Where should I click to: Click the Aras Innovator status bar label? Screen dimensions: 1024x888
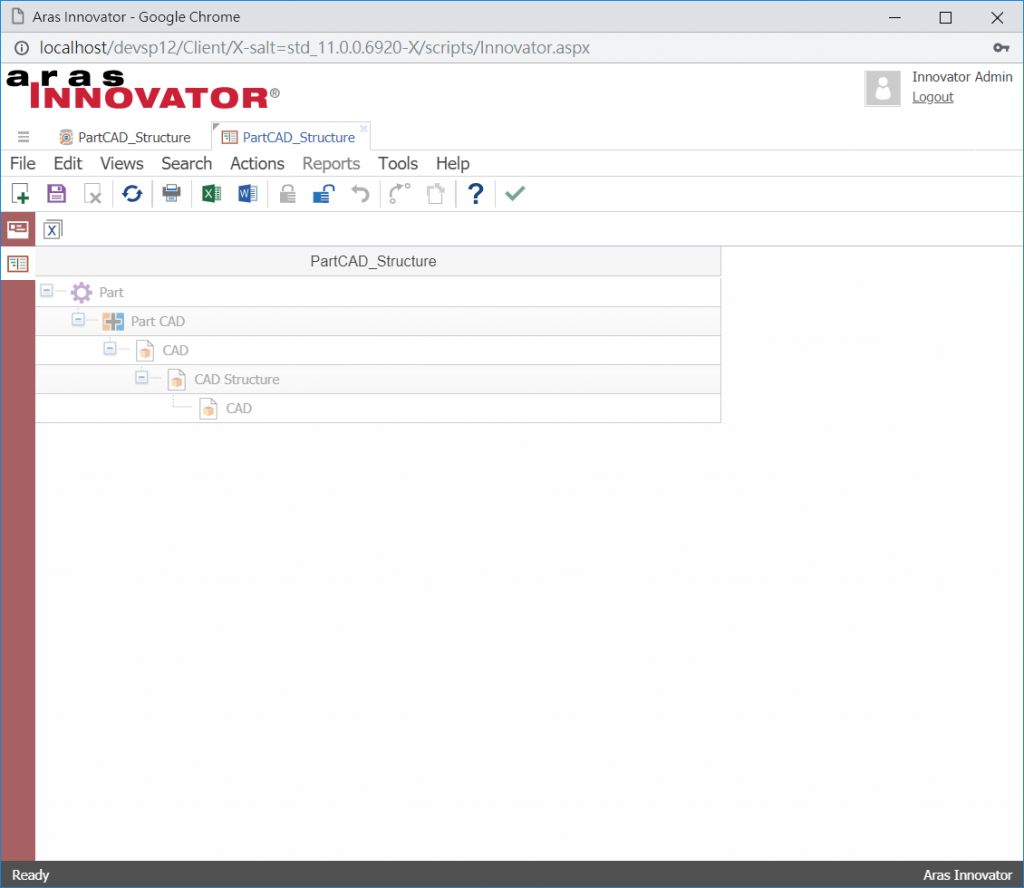coord(967,875)
